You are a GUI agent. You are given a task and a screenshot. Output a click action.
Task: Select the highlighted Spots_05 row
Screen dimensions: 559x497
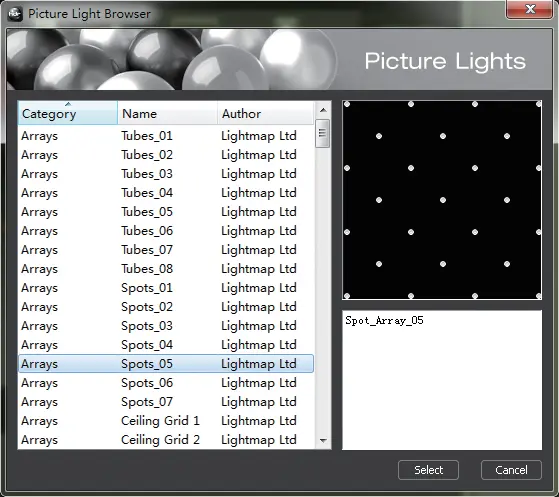(x=166, y=364)
